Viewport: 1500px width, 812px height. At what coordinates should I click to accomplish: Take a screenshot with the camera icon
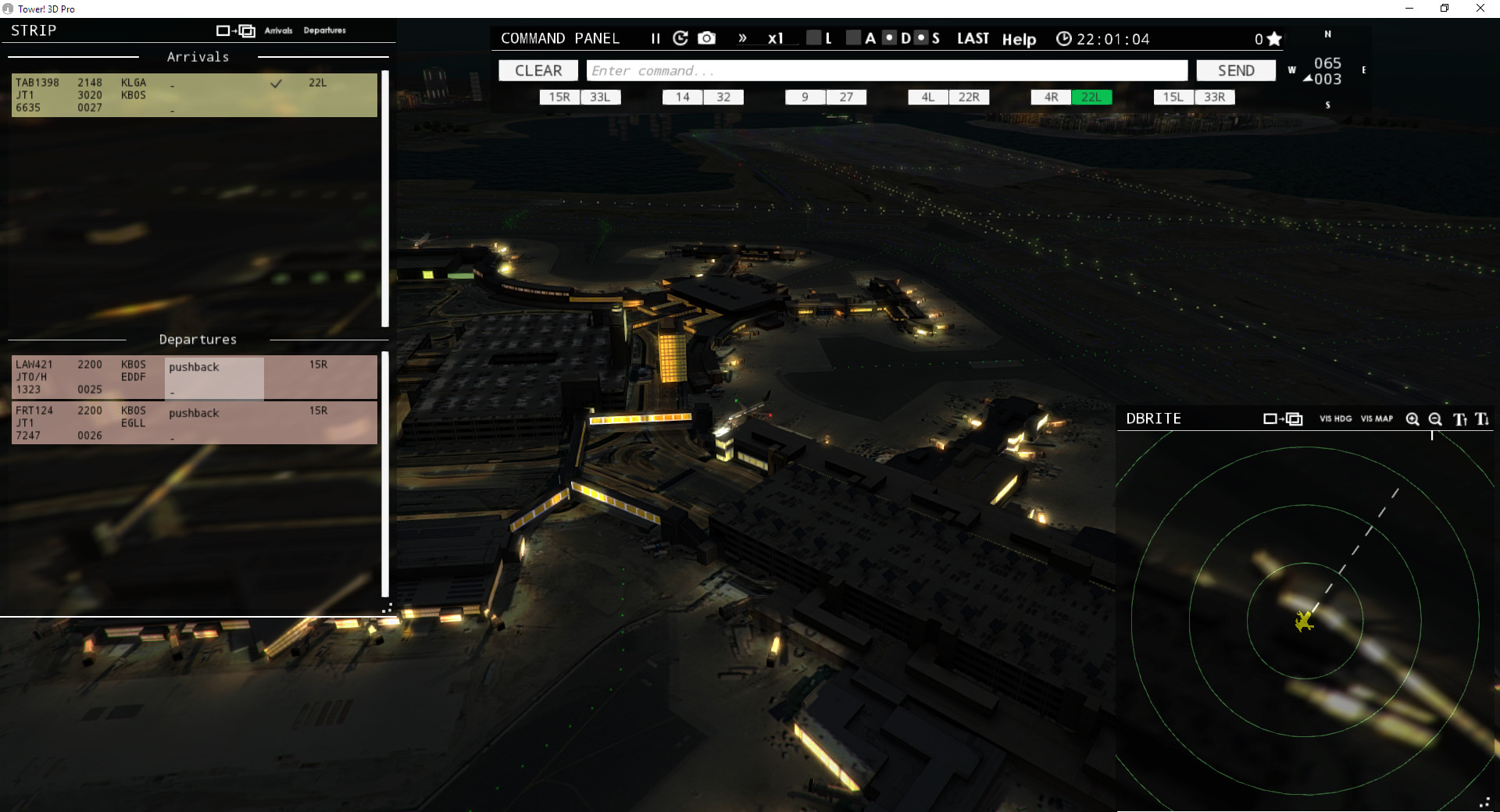(706, 37)
